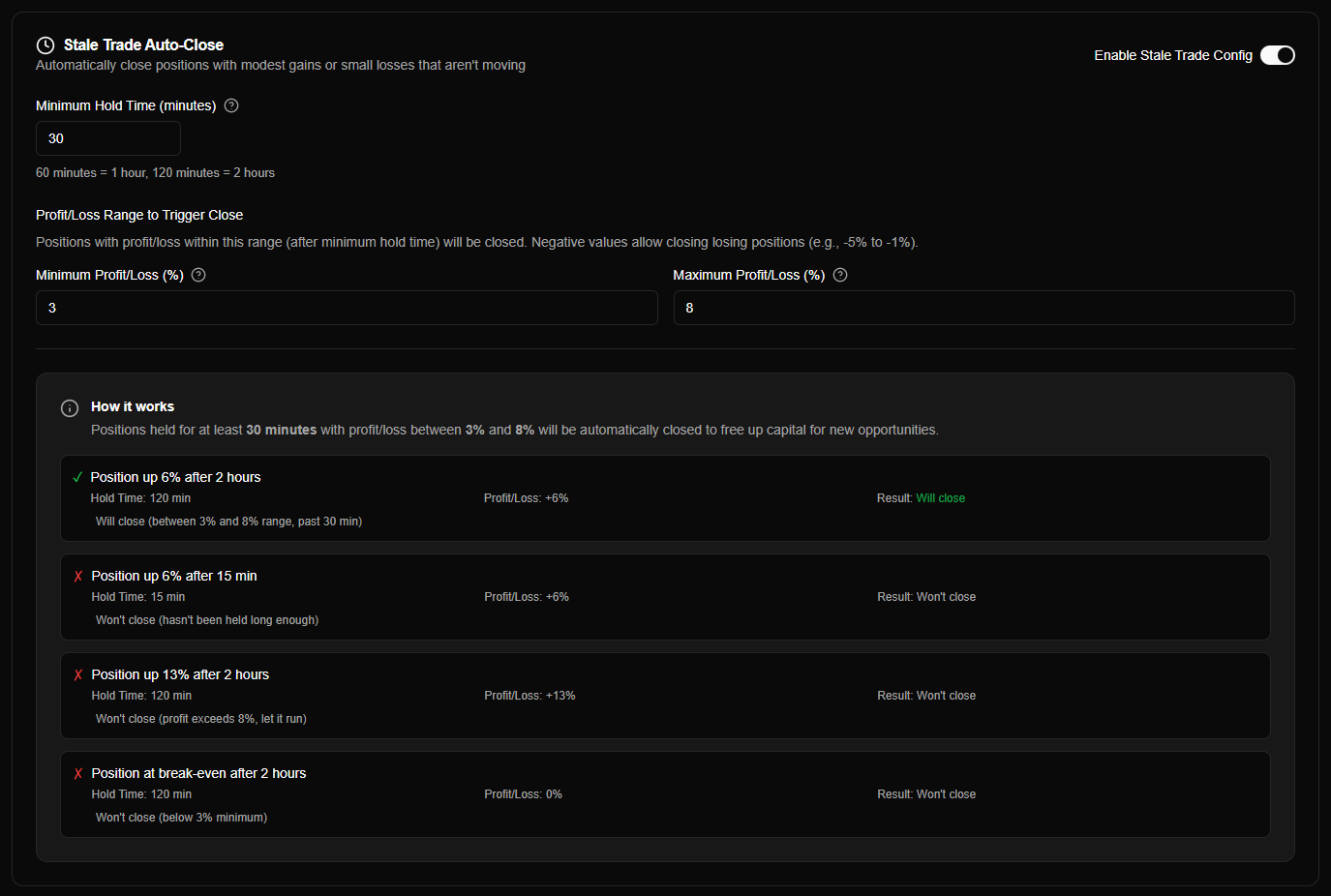Click the red X on the 15 min example
The height and width of the screenshot is (896, 1331).
pyautogui.click(x=77, y=575)
